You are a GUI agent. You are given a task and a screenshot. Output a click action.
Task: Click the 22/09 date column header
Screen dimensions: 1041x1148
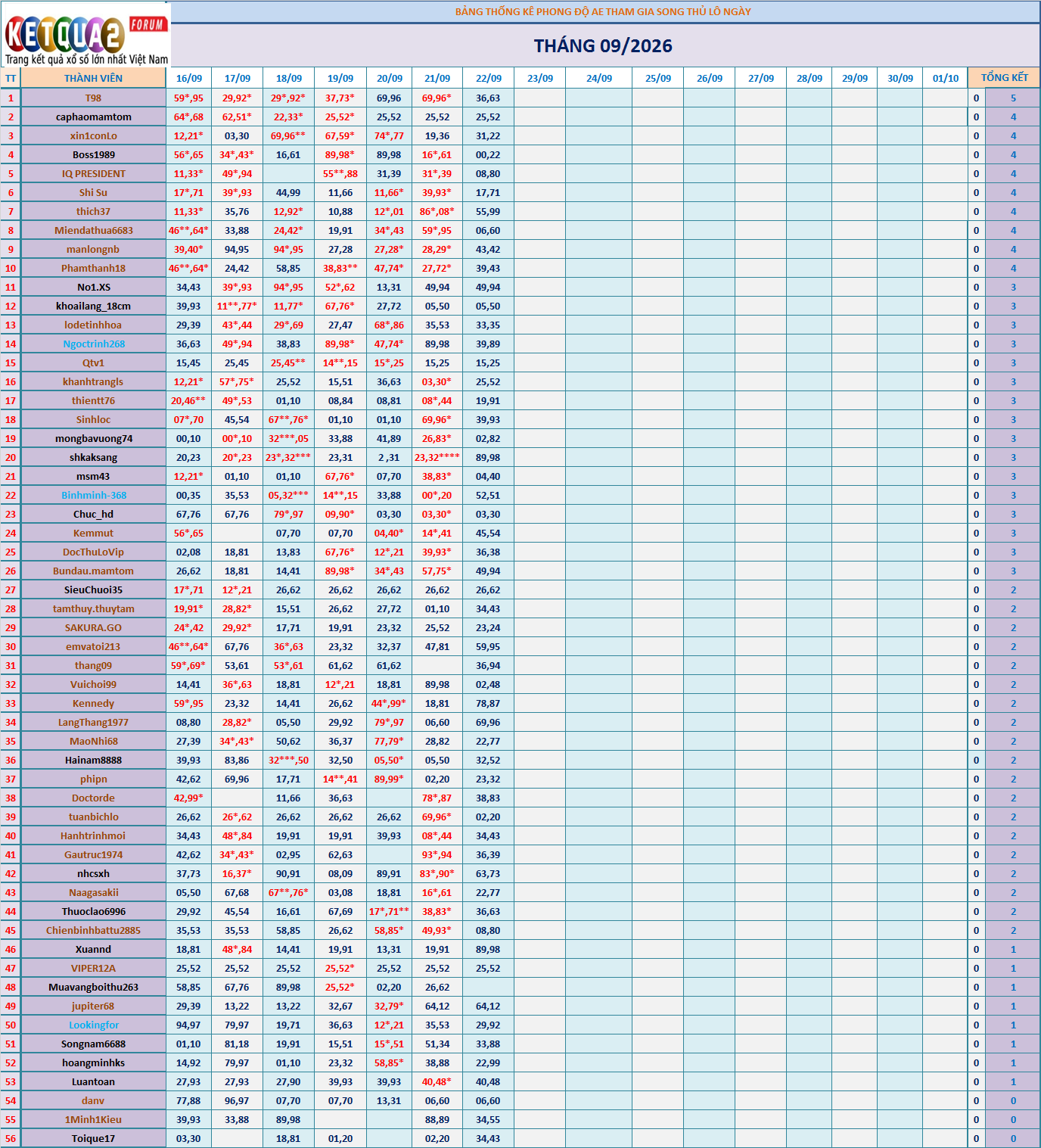tap(489, 78)
